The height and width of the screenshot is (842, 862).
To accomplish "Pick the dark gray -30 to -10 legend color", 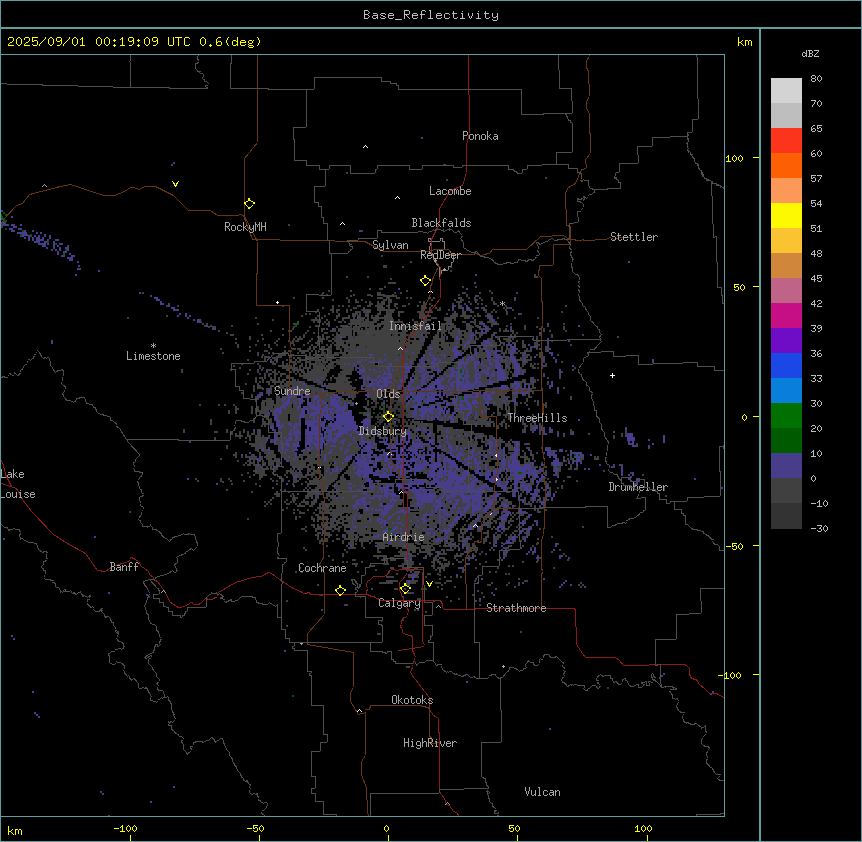I will pyautogui.click(x=786, y=516).
